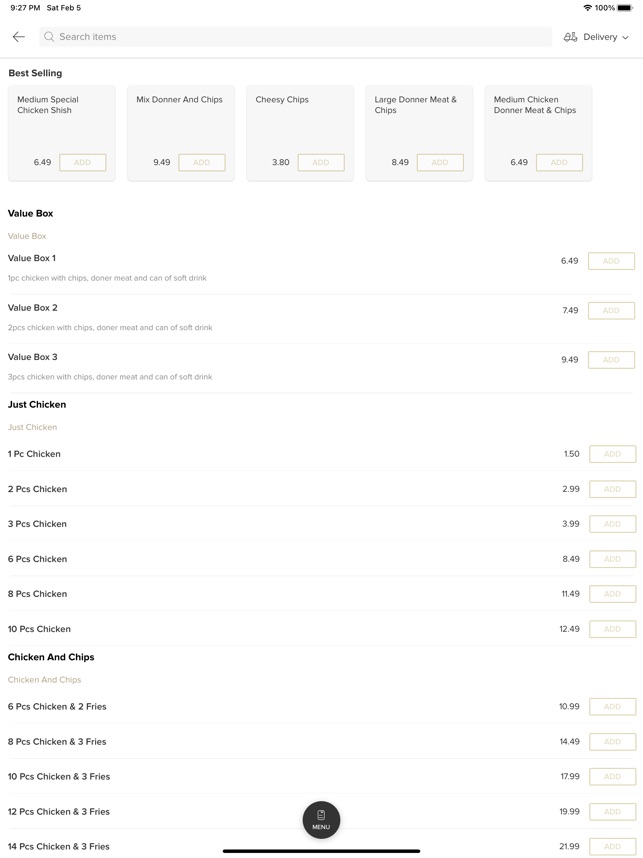Tap the back arrow icon
The width and height of the screenshot is (643, 858).
[18, 37]
